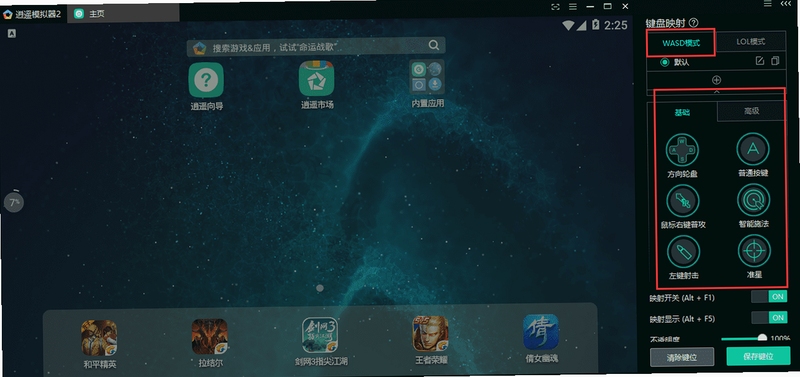The height and width of the screenshot is (377, 800).
Task: Open the 倩女幽魂 game
Action: pyautogui.click(x=541, y=332)
